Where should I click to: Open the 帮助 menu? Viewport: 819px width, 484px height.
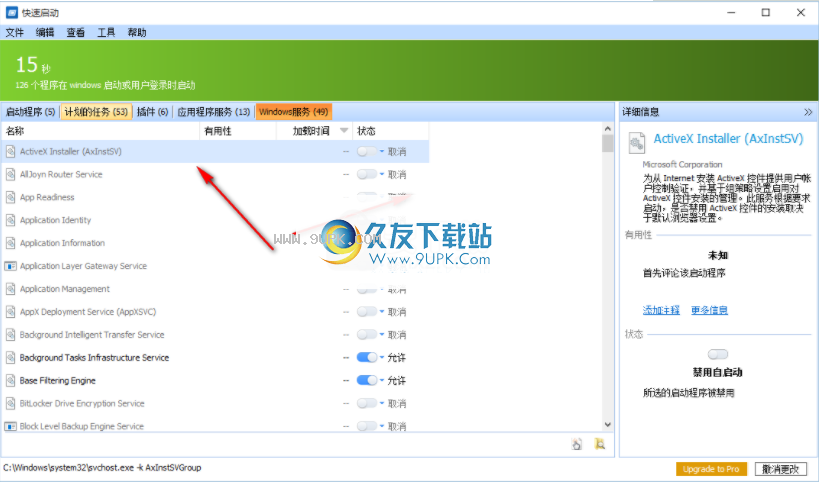tap(137, 32)
